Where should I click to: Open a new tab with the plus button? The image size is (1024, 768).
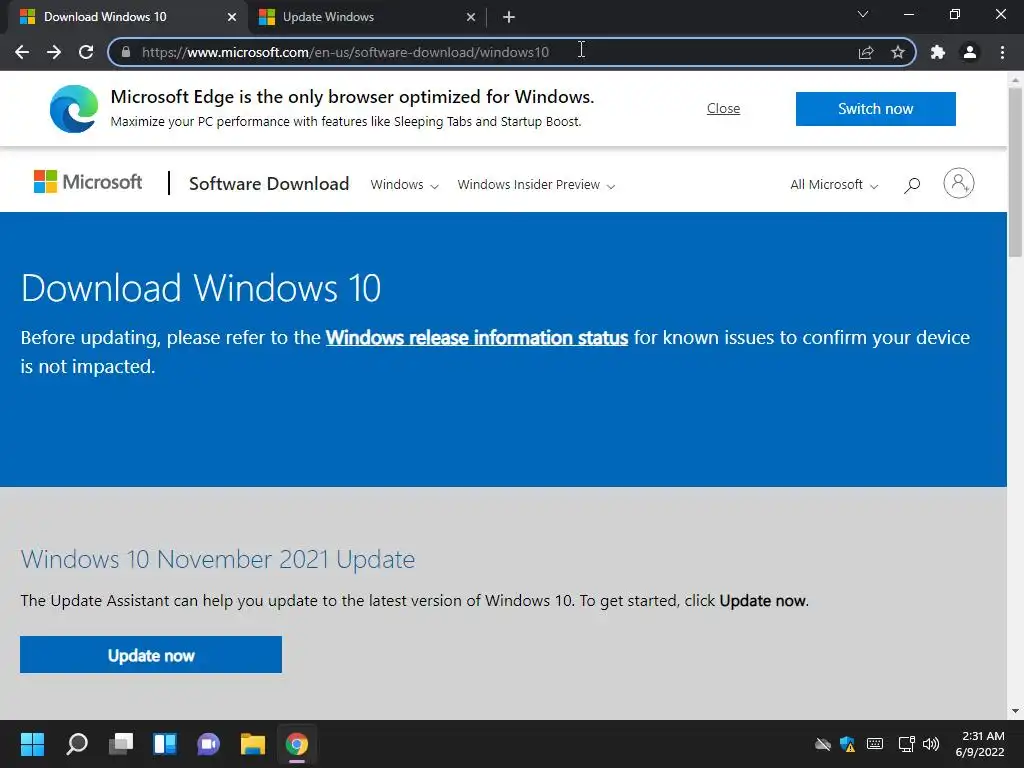[x=509, y=17]
